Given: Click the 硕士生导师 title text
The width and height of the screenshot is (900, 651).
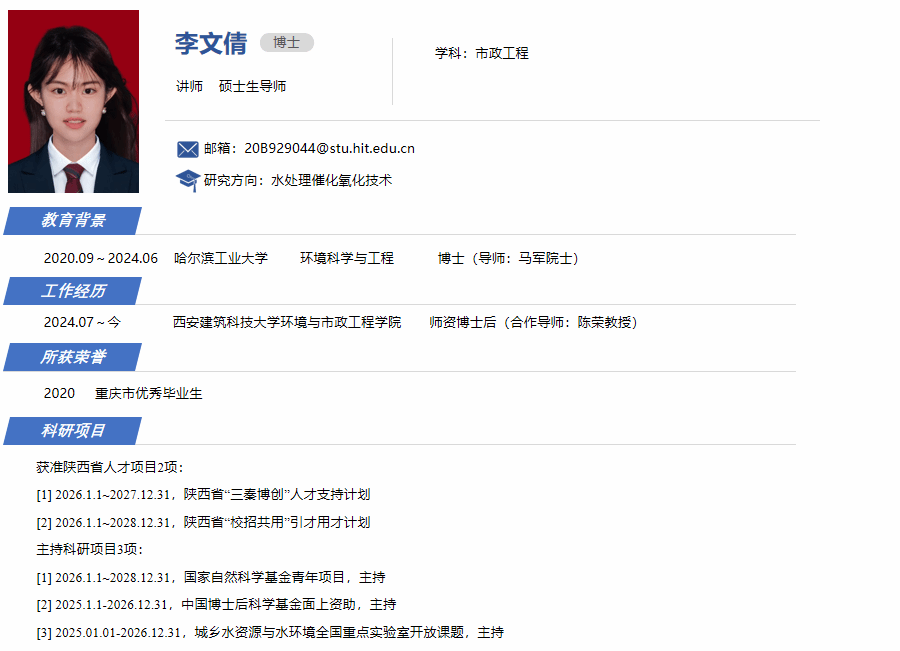Looking at the screenshot, I should pos(253,86).
